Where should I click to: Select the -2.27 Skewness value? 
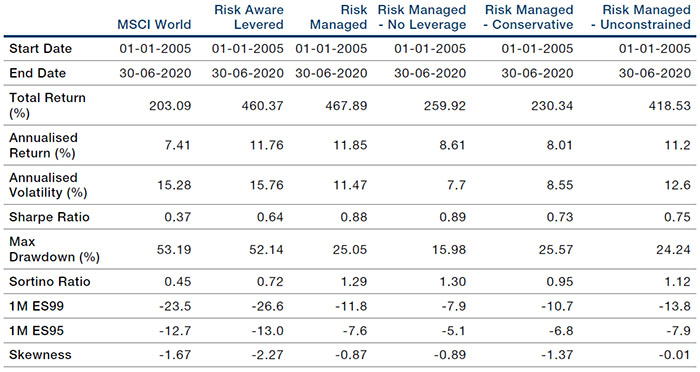pyautogui.click(x=266, y=355)
